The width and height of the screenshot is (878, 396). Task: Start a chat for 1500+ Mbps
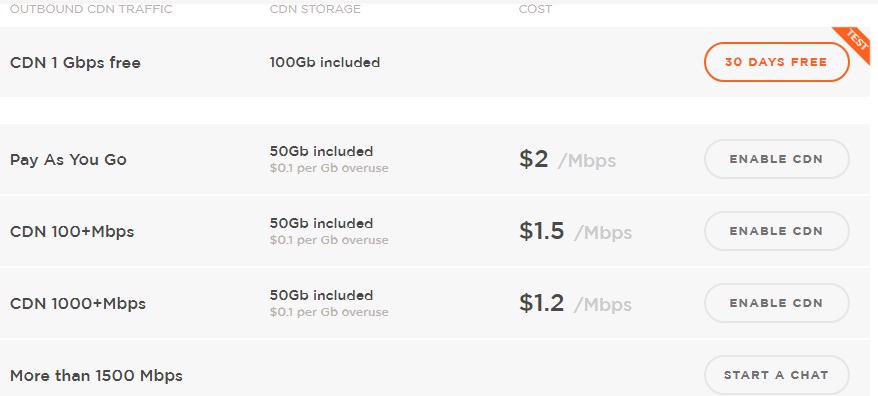776,375
